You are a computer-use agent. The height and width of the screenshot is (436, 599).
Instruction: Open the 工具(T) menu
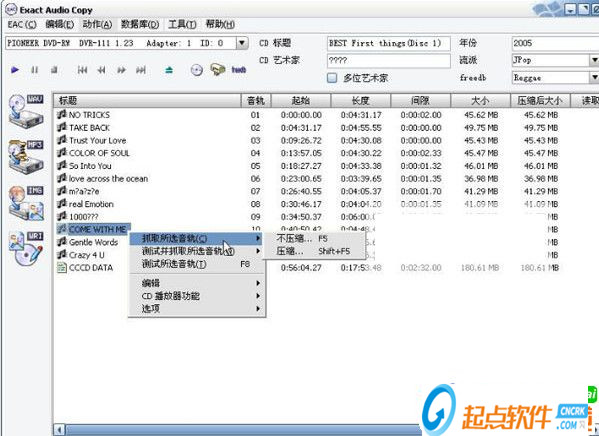pyautogui.click(x=182, y=25)
